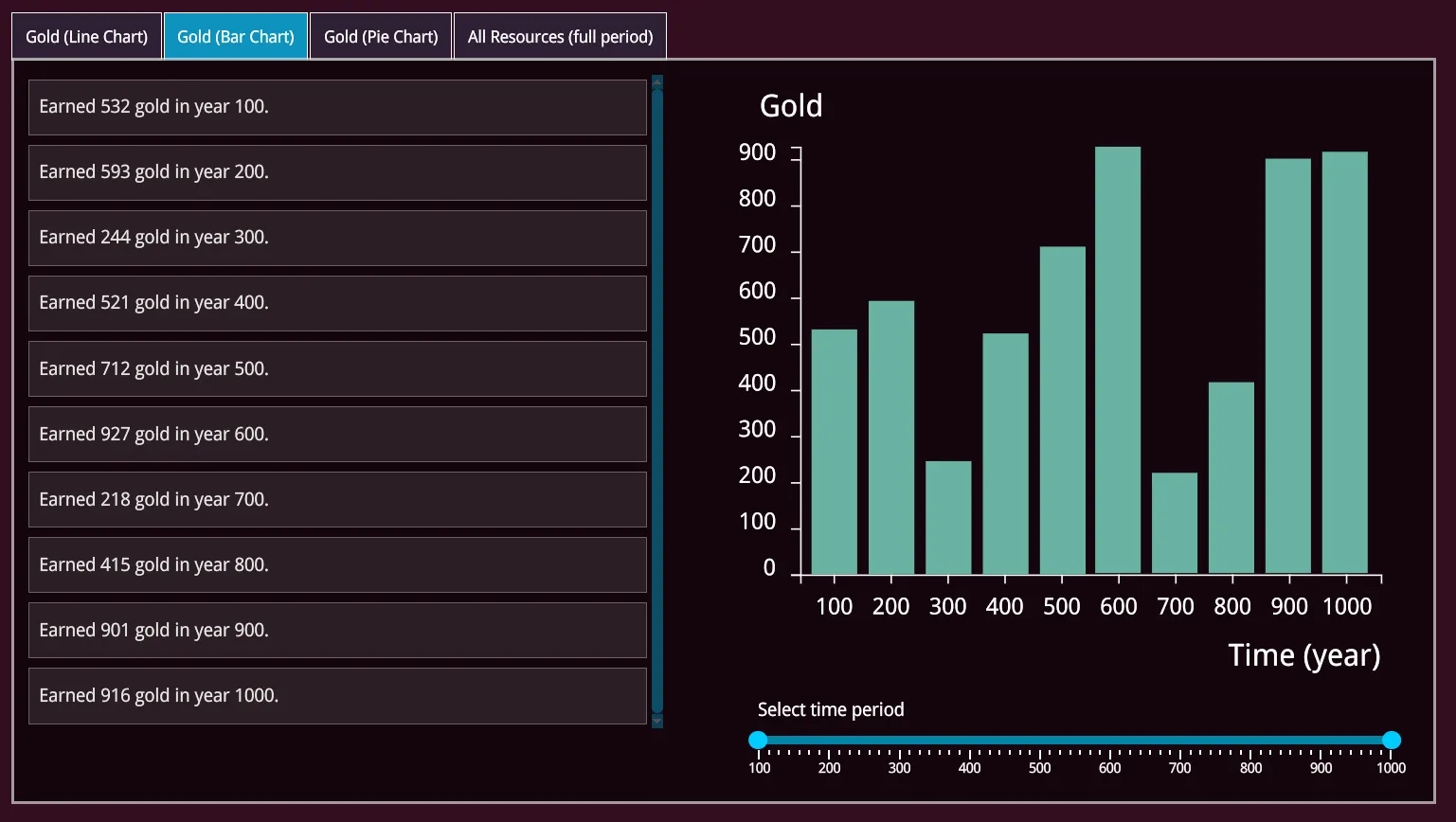Click the bar for year 300

point(948,517)
